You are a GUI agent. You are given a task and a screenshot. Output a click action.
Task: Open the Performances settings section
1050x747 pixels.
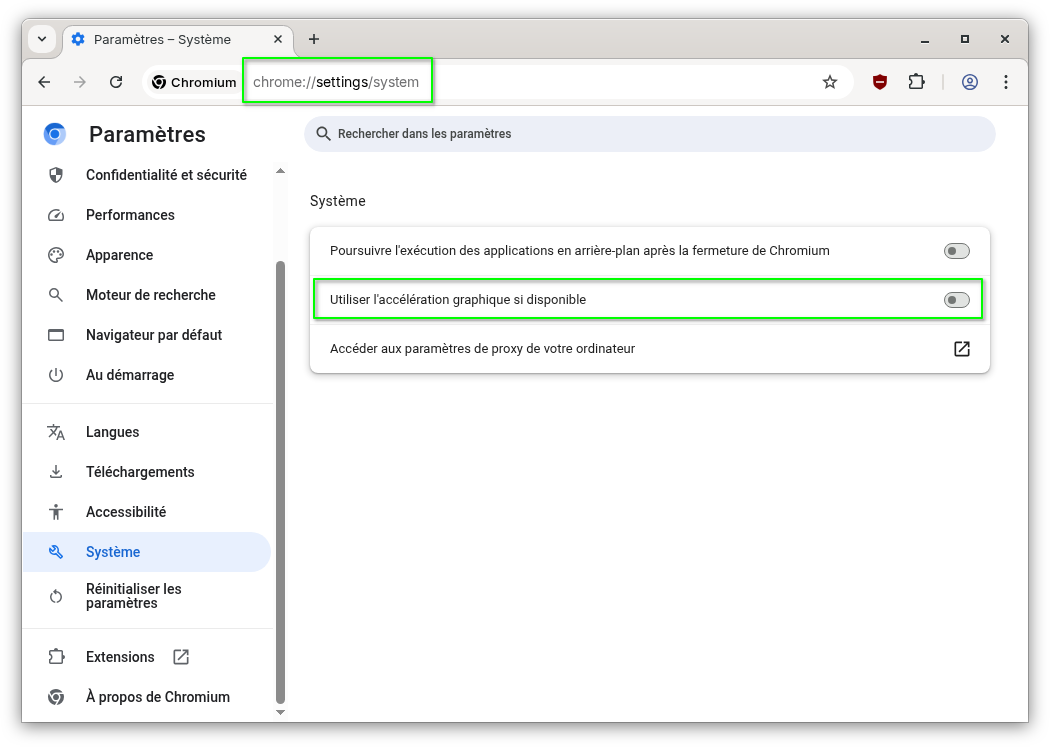(x=130, y=215)
